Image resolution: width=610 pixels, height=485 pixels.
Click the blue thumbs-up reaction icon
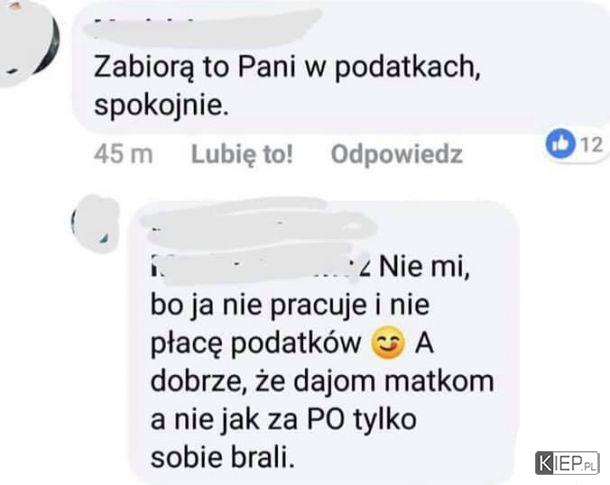[560, 144]
